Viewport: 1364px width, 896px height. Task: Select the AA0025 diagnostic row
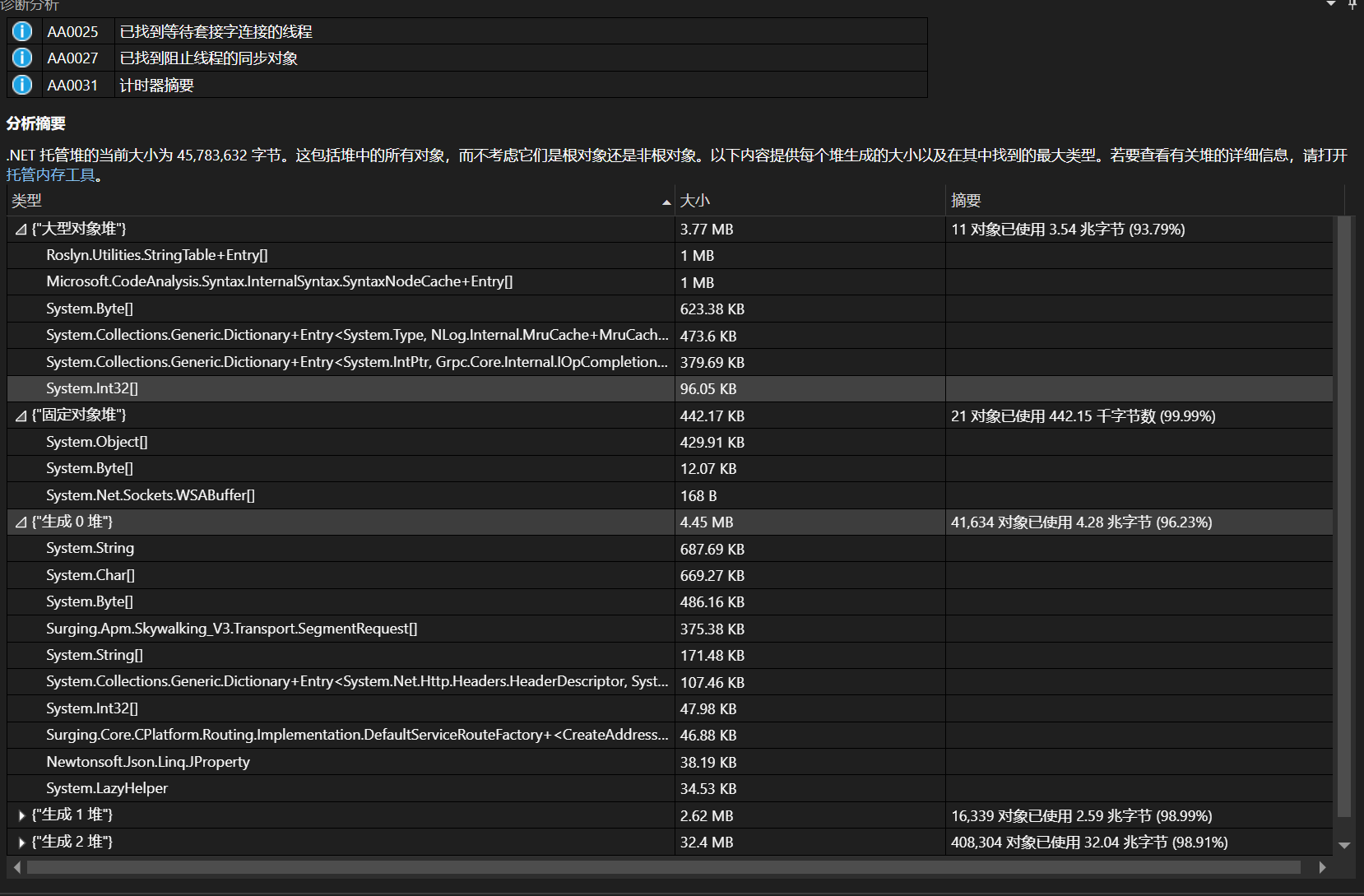pos(329,31)
